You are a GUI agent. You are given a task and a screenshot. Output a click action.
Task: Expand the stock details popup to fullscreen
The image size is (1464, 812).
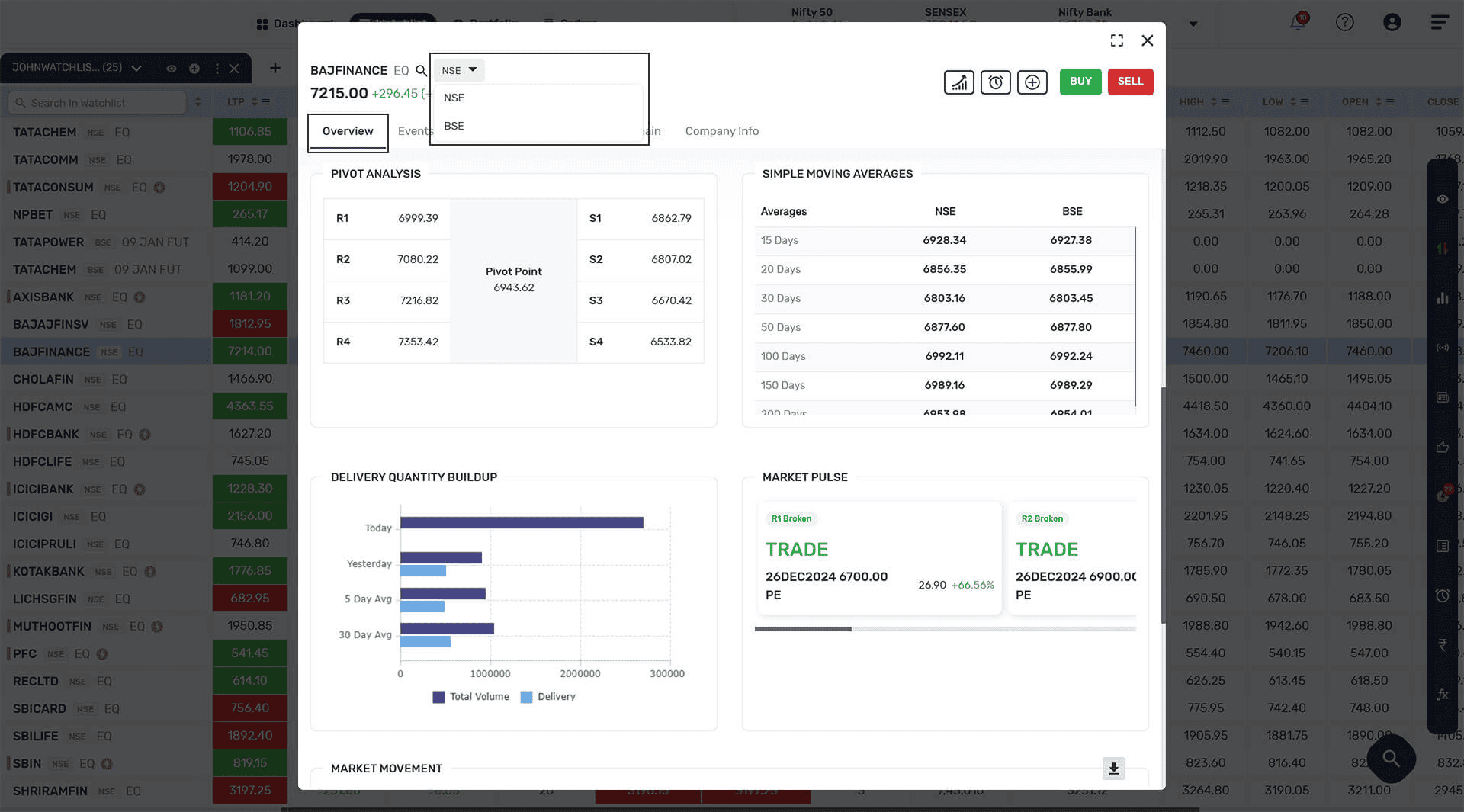tap(1117, 40)
